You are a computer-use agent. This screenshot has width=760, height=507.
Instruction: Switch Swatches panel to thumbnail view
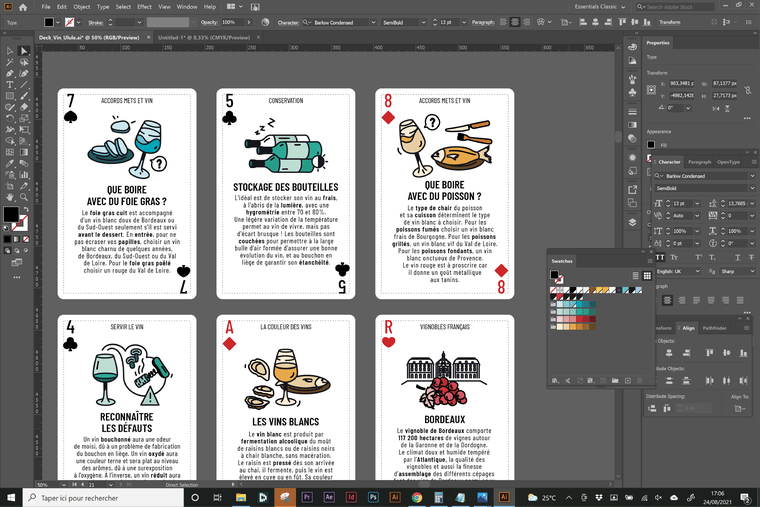tap(647, 276)
